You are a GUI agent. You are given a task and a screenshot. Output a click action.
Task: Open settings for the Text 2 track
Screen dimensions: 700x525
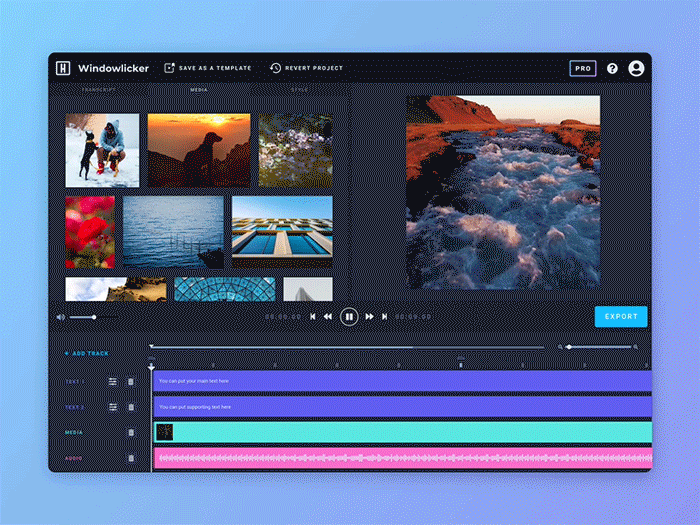(113, 407)
